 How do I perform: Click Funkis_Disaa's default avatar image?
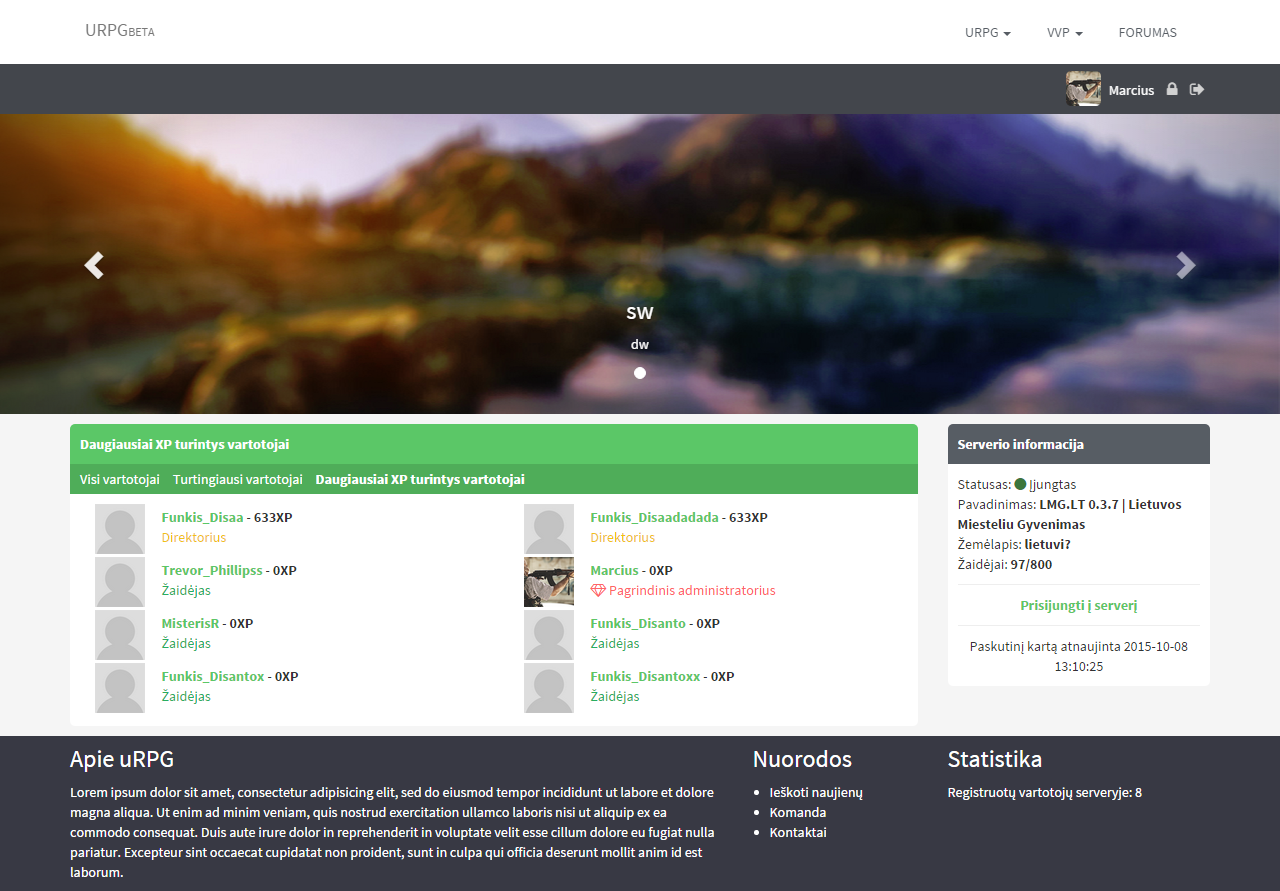(120, 529)
